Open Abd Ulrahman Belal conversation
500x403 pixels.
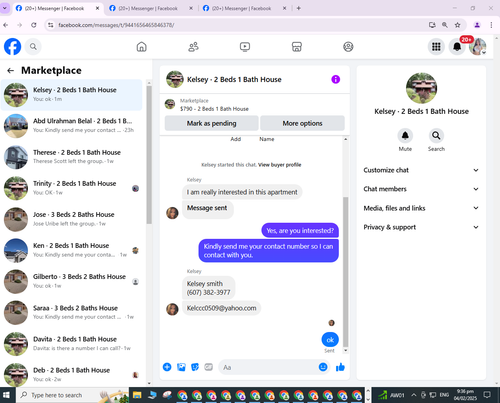point(71,126)
